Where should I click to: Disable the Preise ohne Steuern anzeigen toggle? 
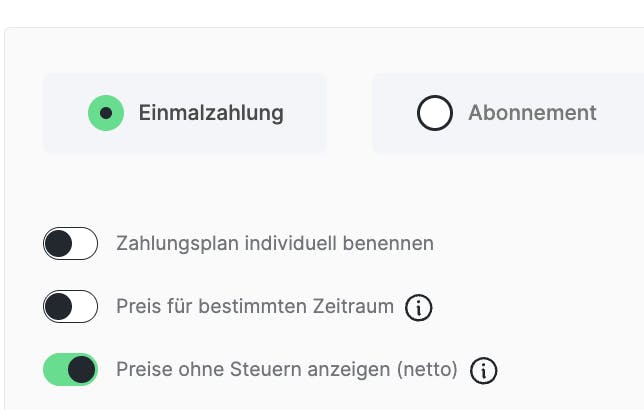point(70,370)
